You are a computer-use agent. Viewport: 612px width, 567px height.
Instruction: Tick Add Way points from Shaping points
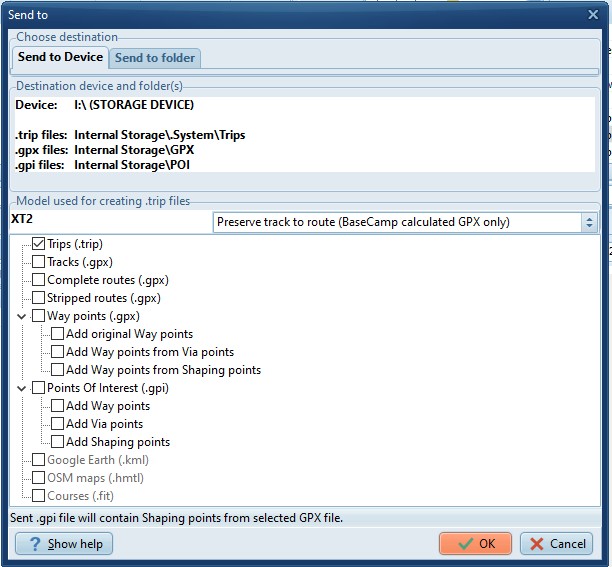tap(57, 370)
